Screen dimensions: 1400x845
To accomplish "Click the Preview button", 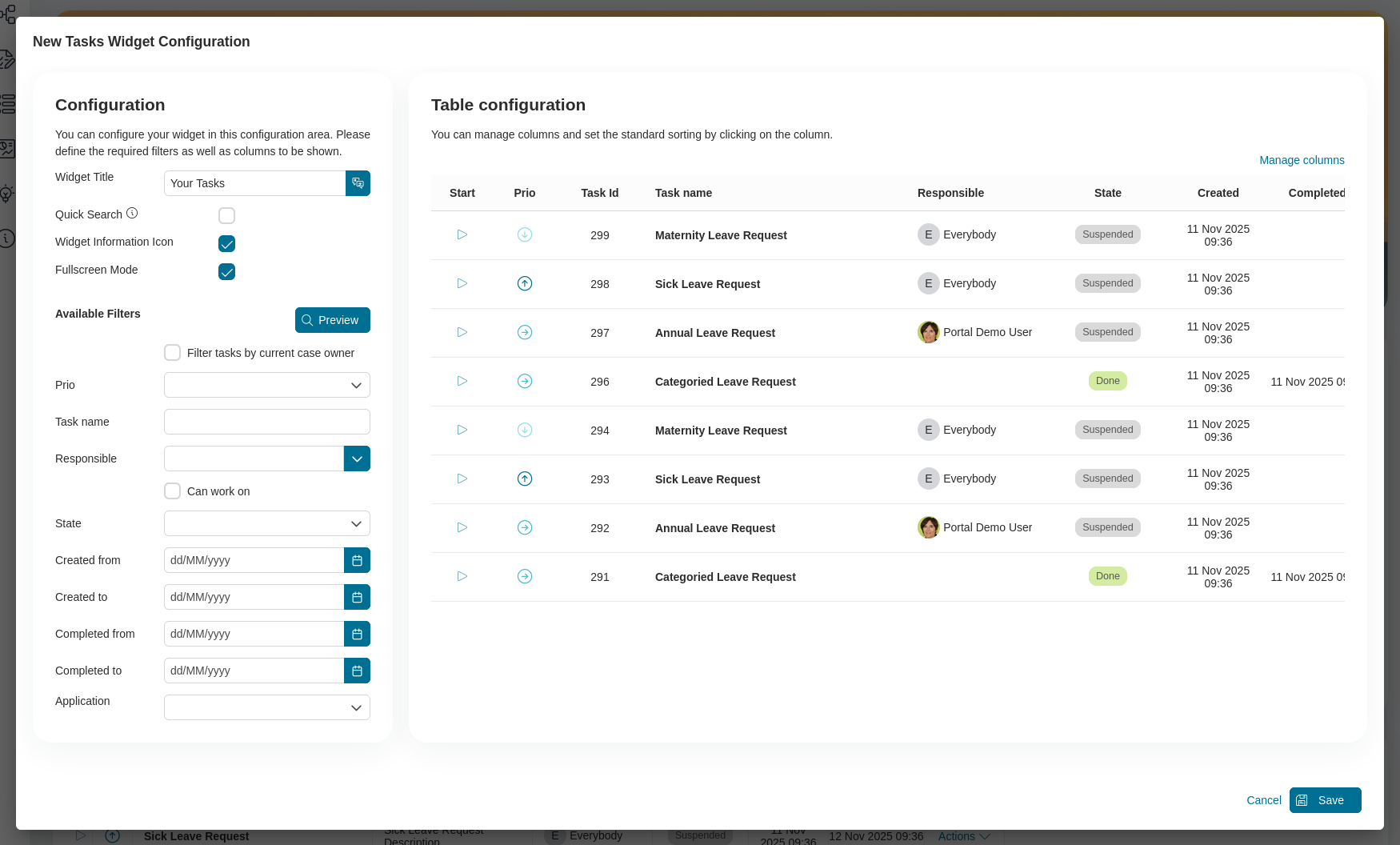I will click(332, 320).
